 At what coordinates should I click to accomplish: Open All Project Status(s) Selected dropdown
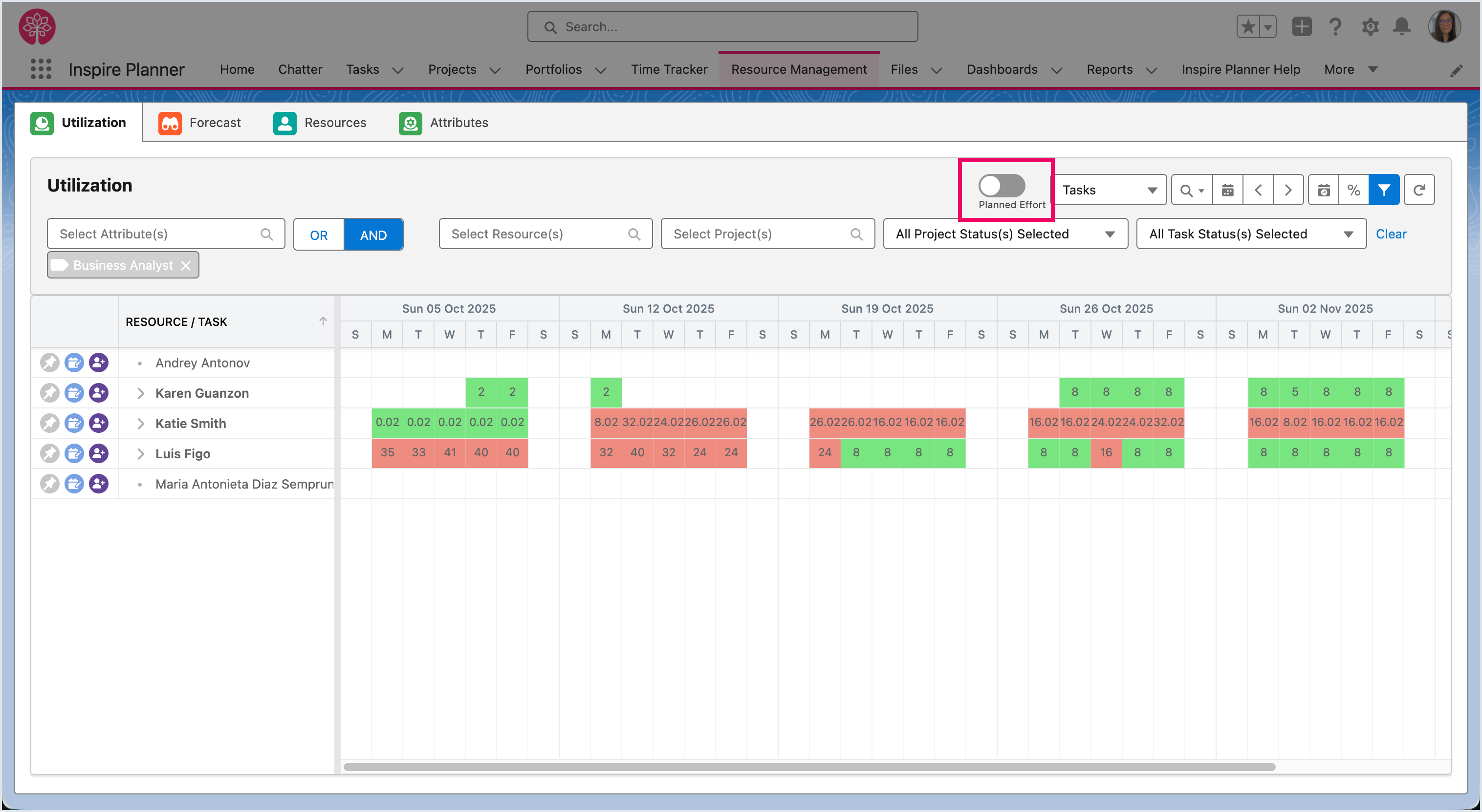pyautogui.click(x=1004, y=234)
